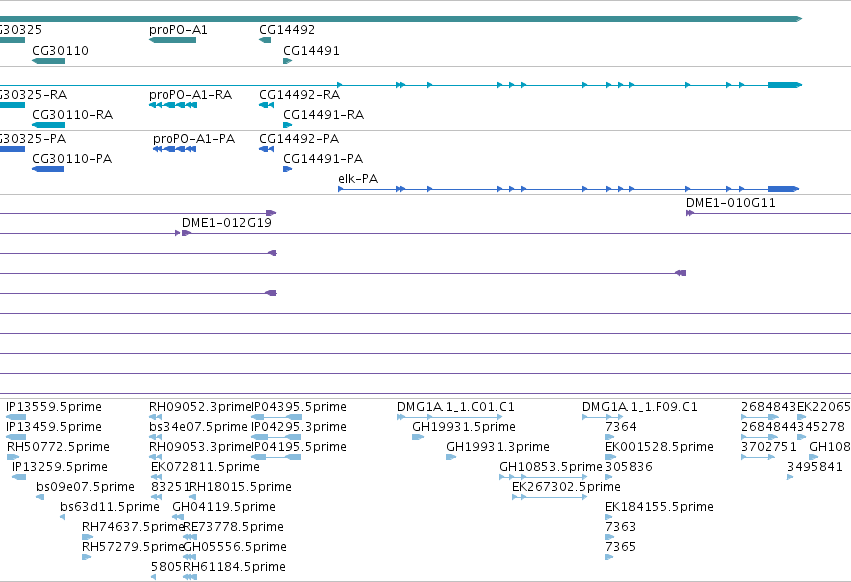Select the 3702751 EST feature

pos(758,457)
